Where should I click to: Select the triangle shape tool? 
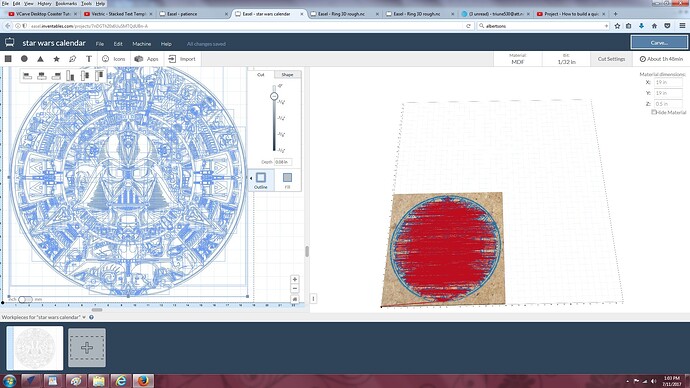coord(40,59)
